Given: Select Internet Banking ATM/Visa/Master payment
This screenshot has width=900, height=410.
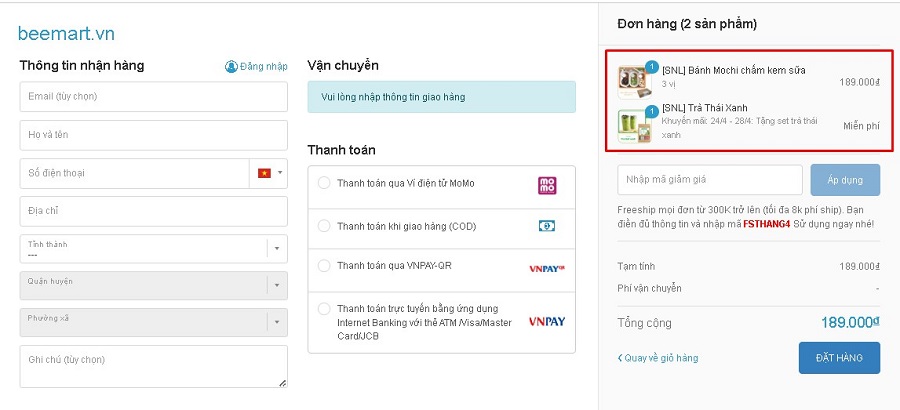Looking at the screenshot, I should pyautogui.click(x=324, y=309).
